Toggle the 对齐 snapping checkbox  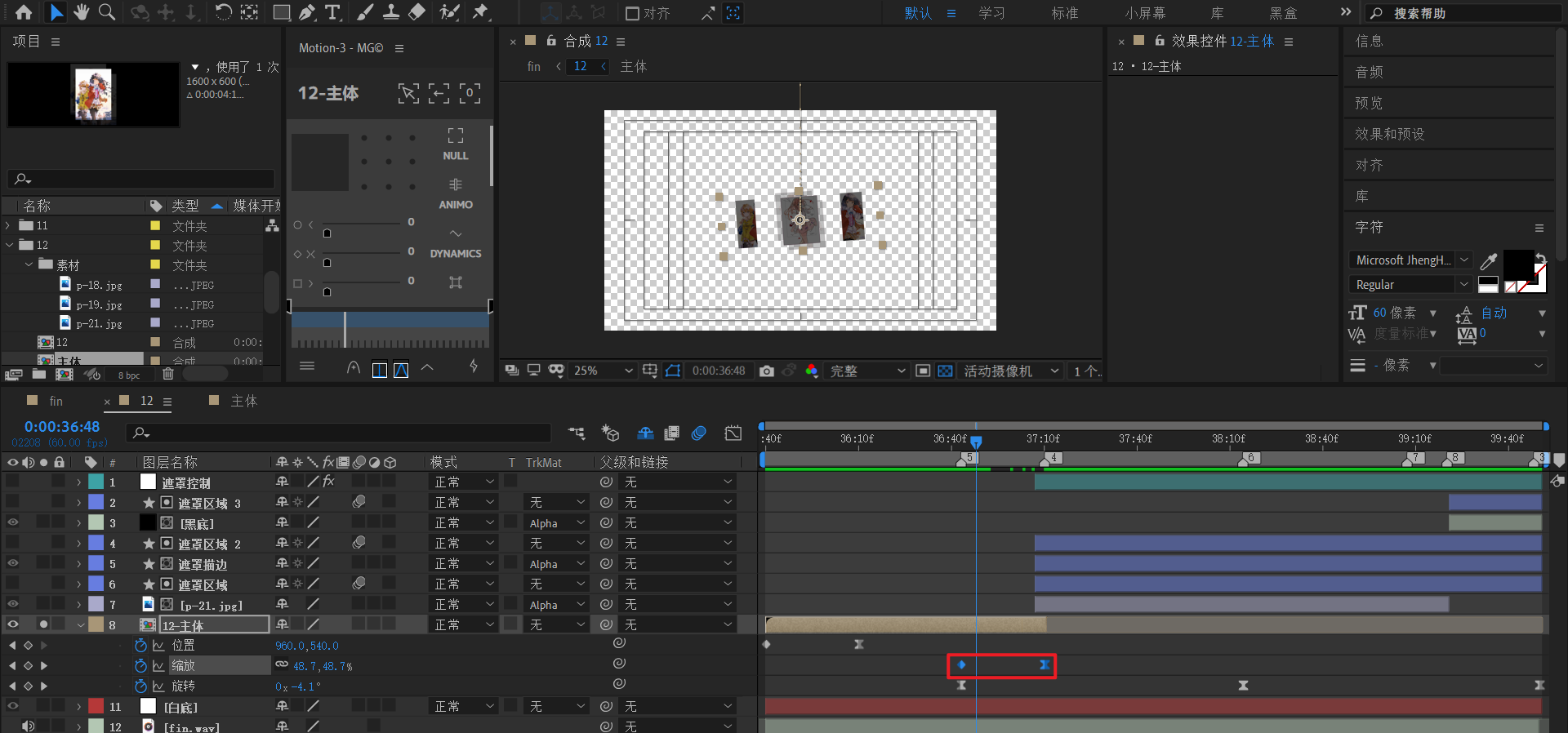[x=632, y=13]
